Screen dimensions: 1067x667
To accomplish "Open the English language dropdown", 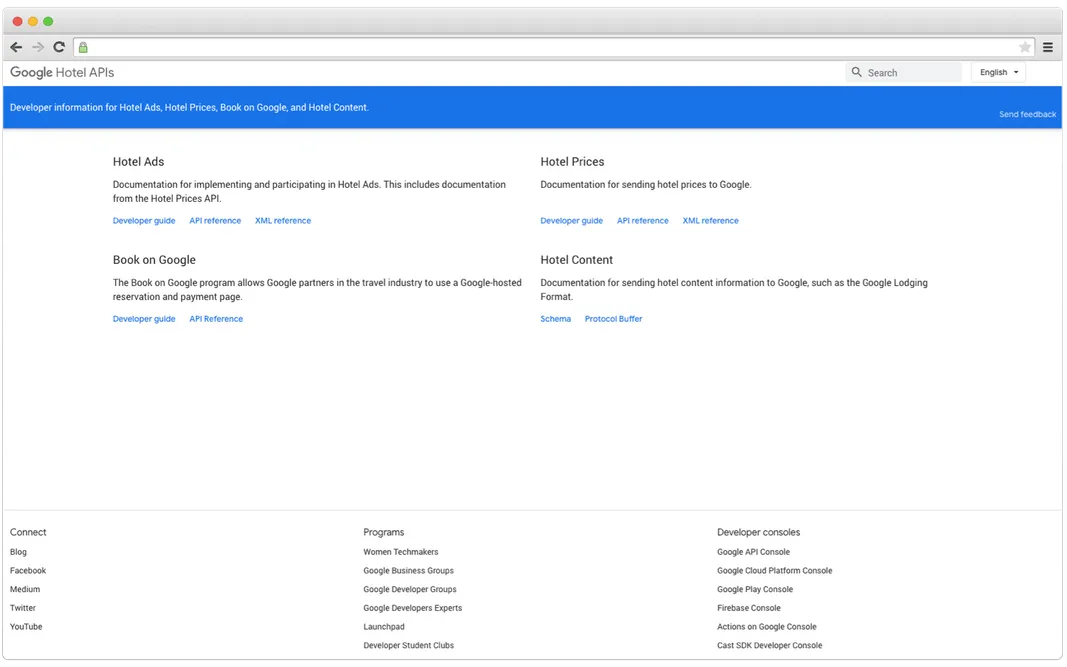I will (998, 72).
